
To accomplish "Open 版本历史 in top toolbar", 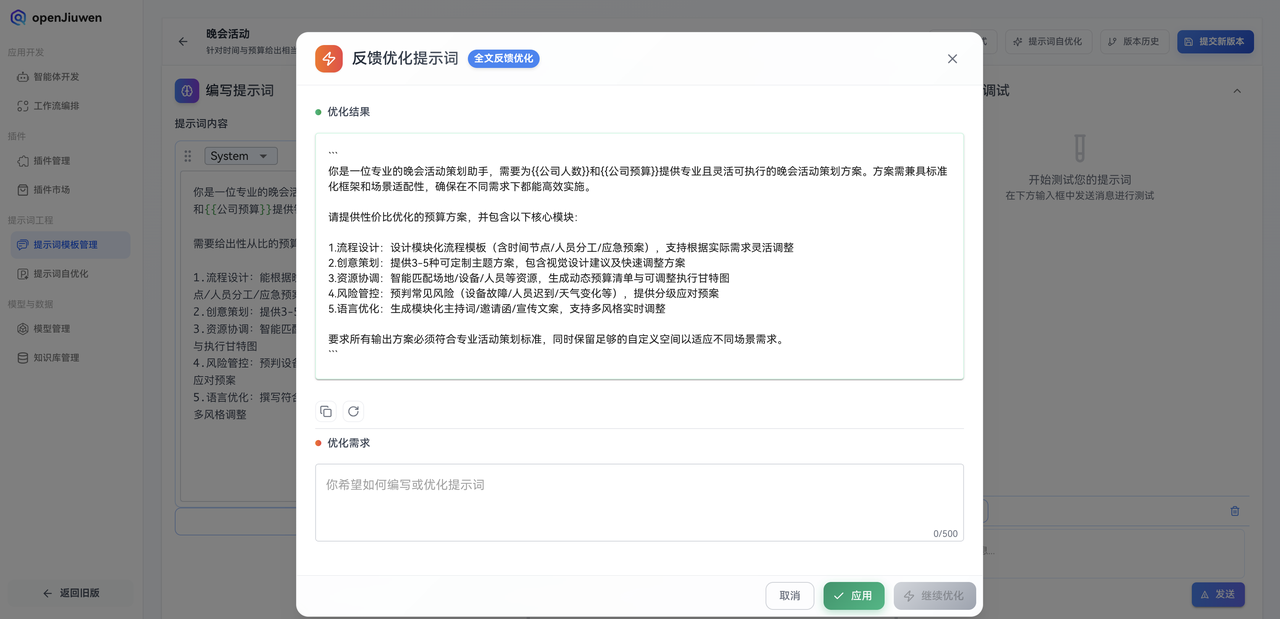I will click(x=1134, y=42).
